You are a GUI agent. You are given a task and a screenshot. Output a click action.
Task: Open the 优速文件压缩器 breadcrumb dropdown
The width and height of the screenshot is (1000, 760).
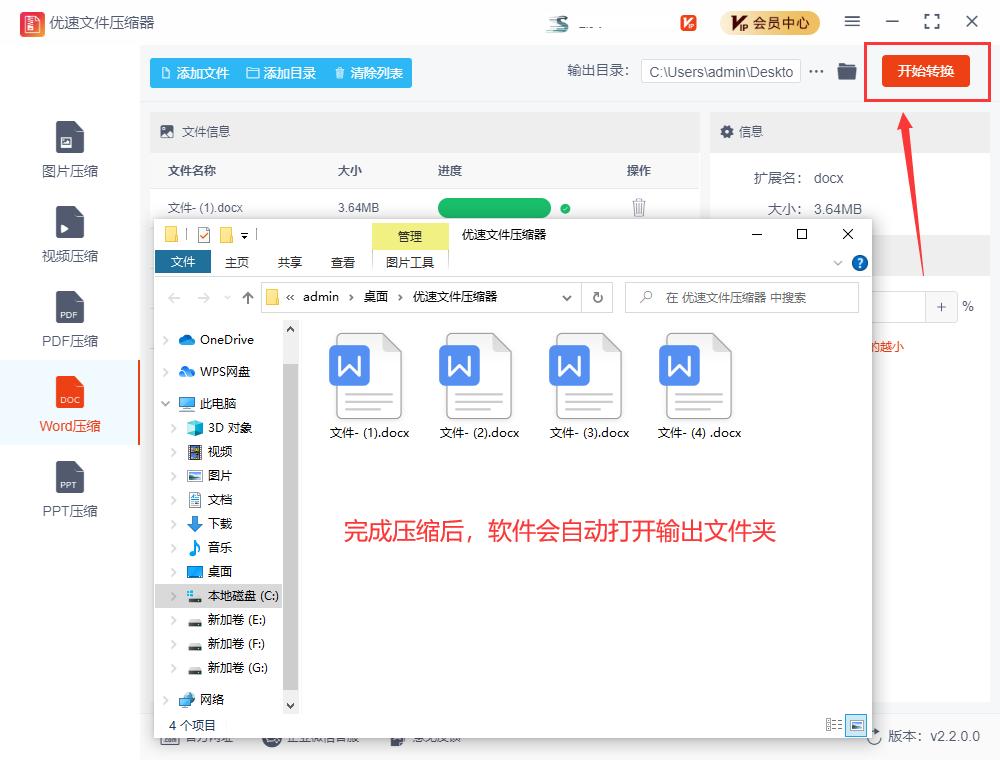[567, 297]
